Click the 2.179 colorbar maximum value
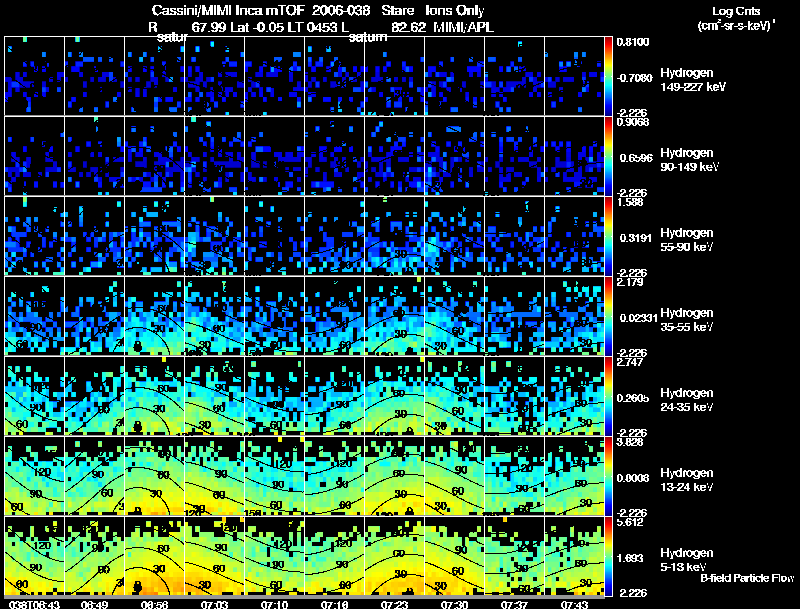The height and width of the screenshot is (609, 800). pos(630,282)
